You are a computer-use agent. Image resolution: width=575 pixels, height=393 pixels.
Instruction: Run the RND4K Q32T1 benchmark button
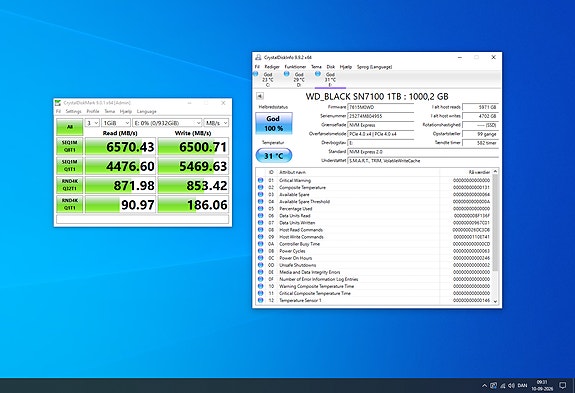coord(70,185)
